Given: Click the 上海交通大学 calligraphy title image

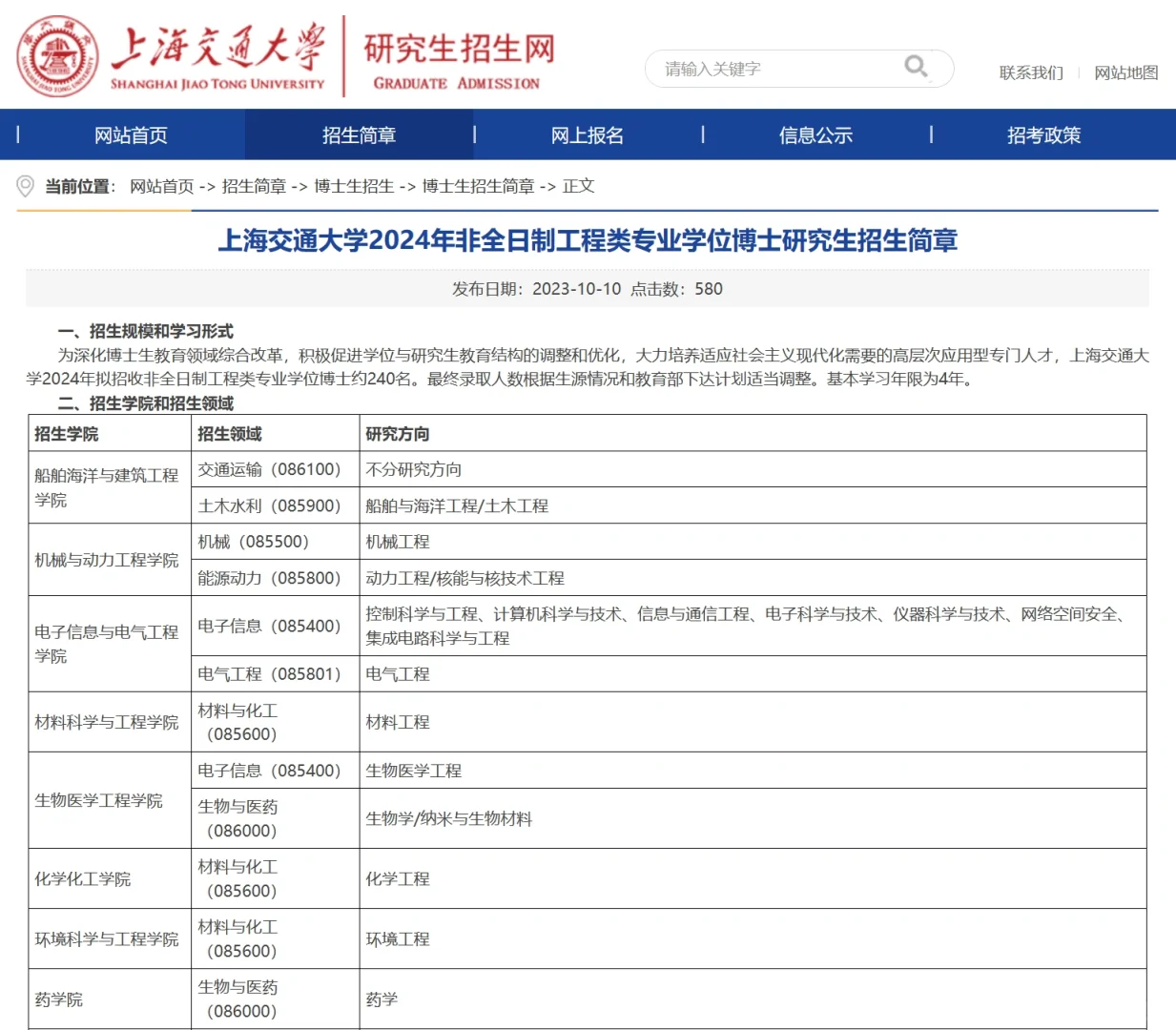Looking at the screenshot, I should pyautogui.click(x=217, y=55).
